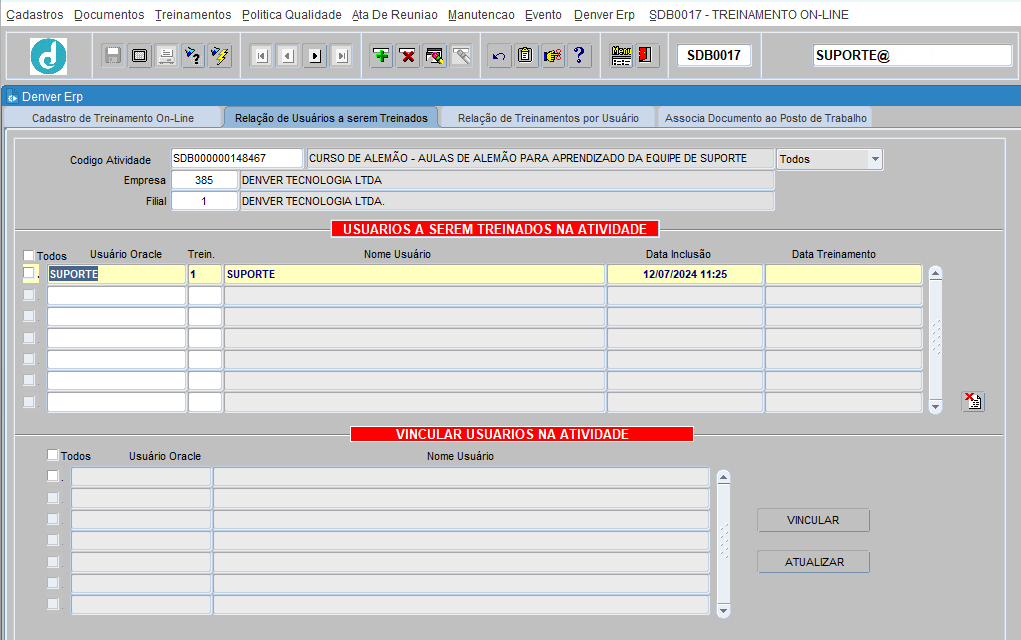Click the down arrow of the Vincular list scrollbar
1021x640 pixels.
[723, 610]
